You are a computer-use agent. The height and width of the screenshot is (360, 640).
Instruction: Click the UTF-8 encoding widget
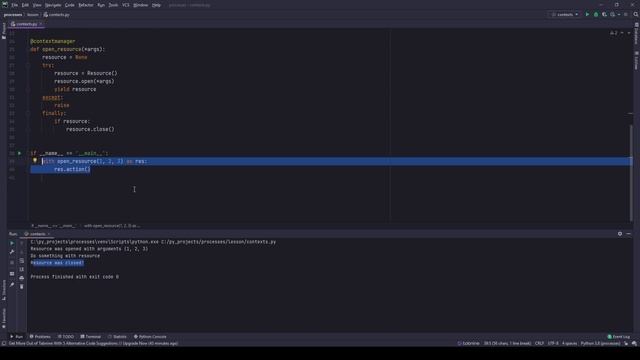[x=553, y=344]
